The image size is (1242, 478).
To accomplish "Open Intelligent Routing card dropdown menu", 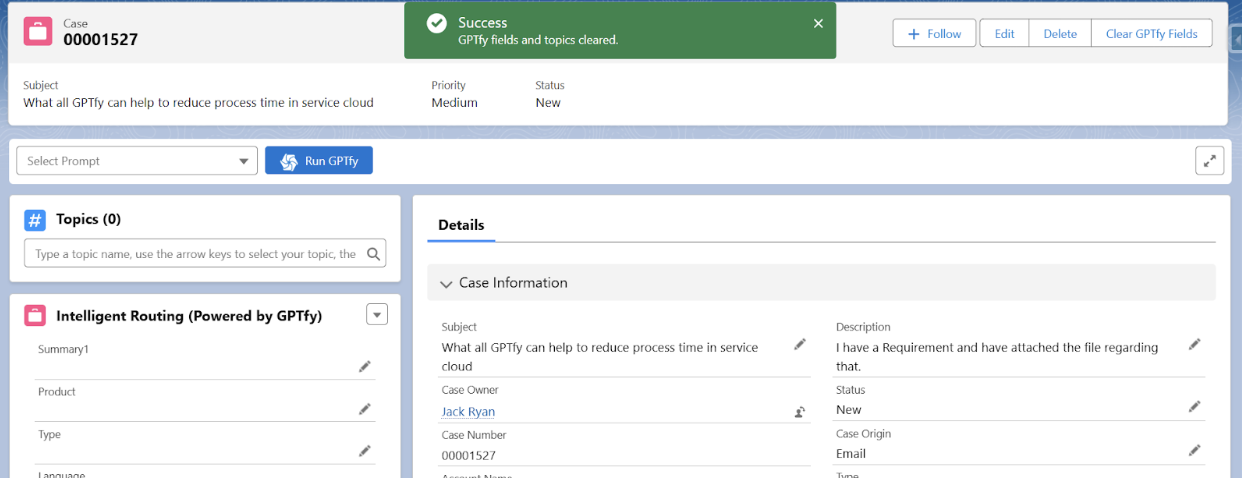I will click(377, 315).
